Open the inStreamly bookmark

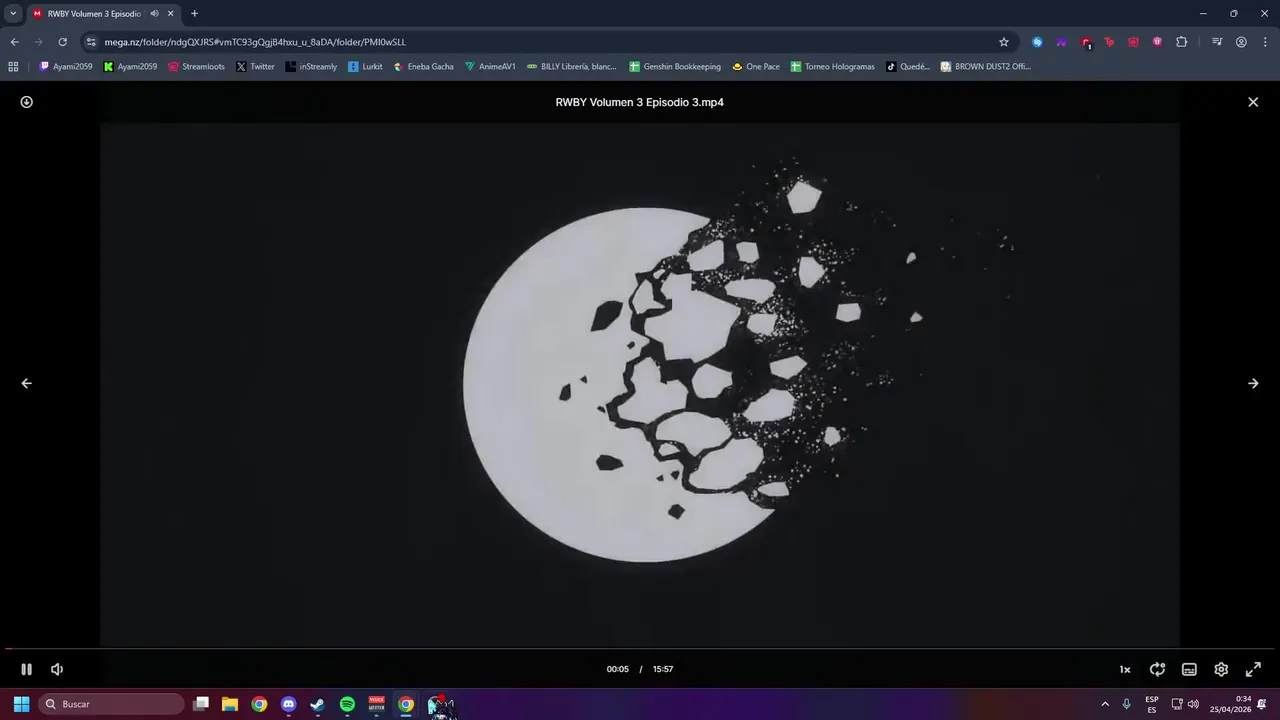311,67
